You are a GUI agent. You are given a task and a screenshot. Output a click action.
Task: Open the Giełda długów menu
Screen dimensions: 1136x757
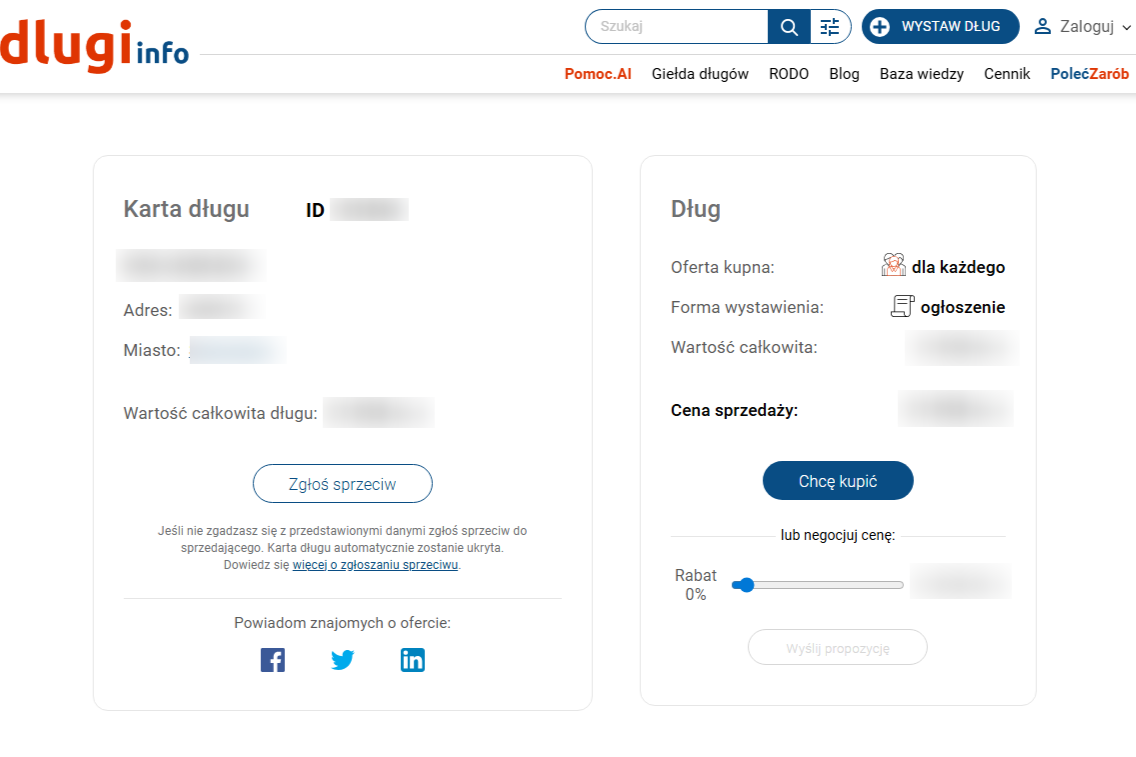[700, 74]
